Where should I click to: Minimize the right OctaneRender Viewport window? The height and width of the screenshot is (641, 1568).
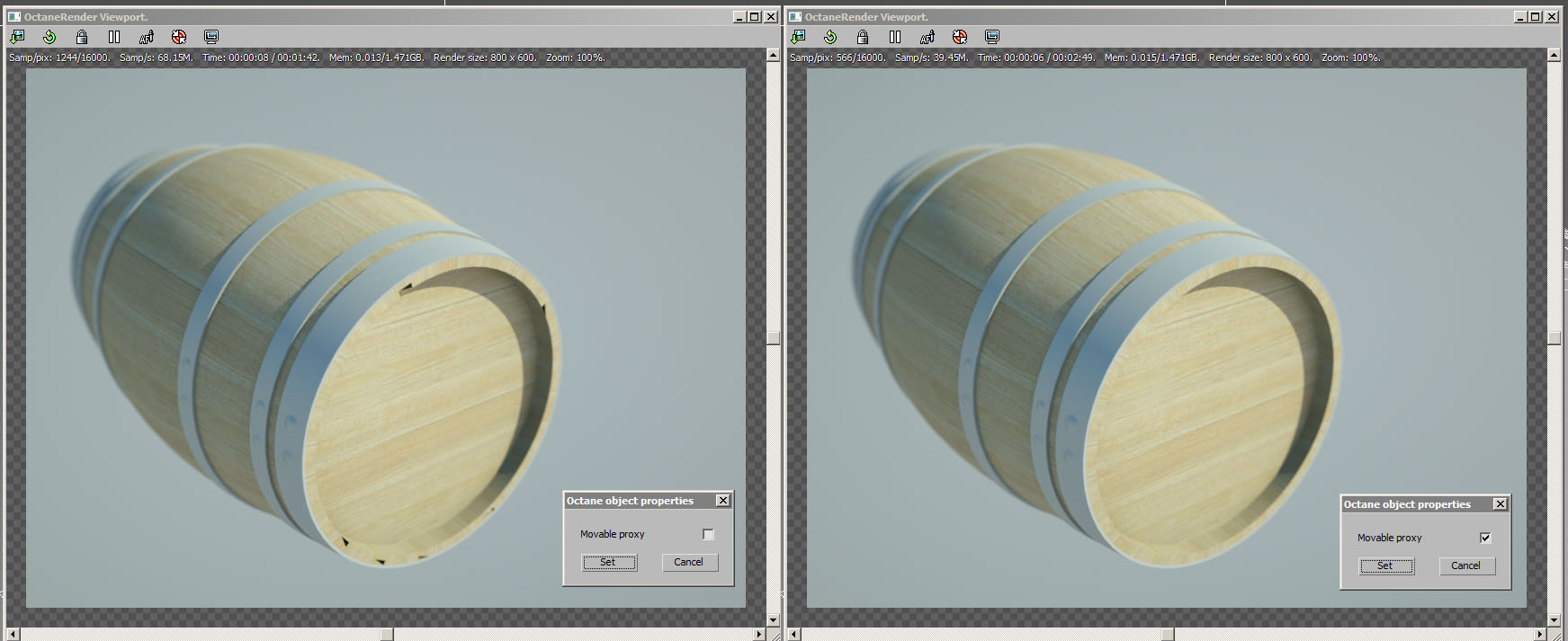tap(1520, 16)
